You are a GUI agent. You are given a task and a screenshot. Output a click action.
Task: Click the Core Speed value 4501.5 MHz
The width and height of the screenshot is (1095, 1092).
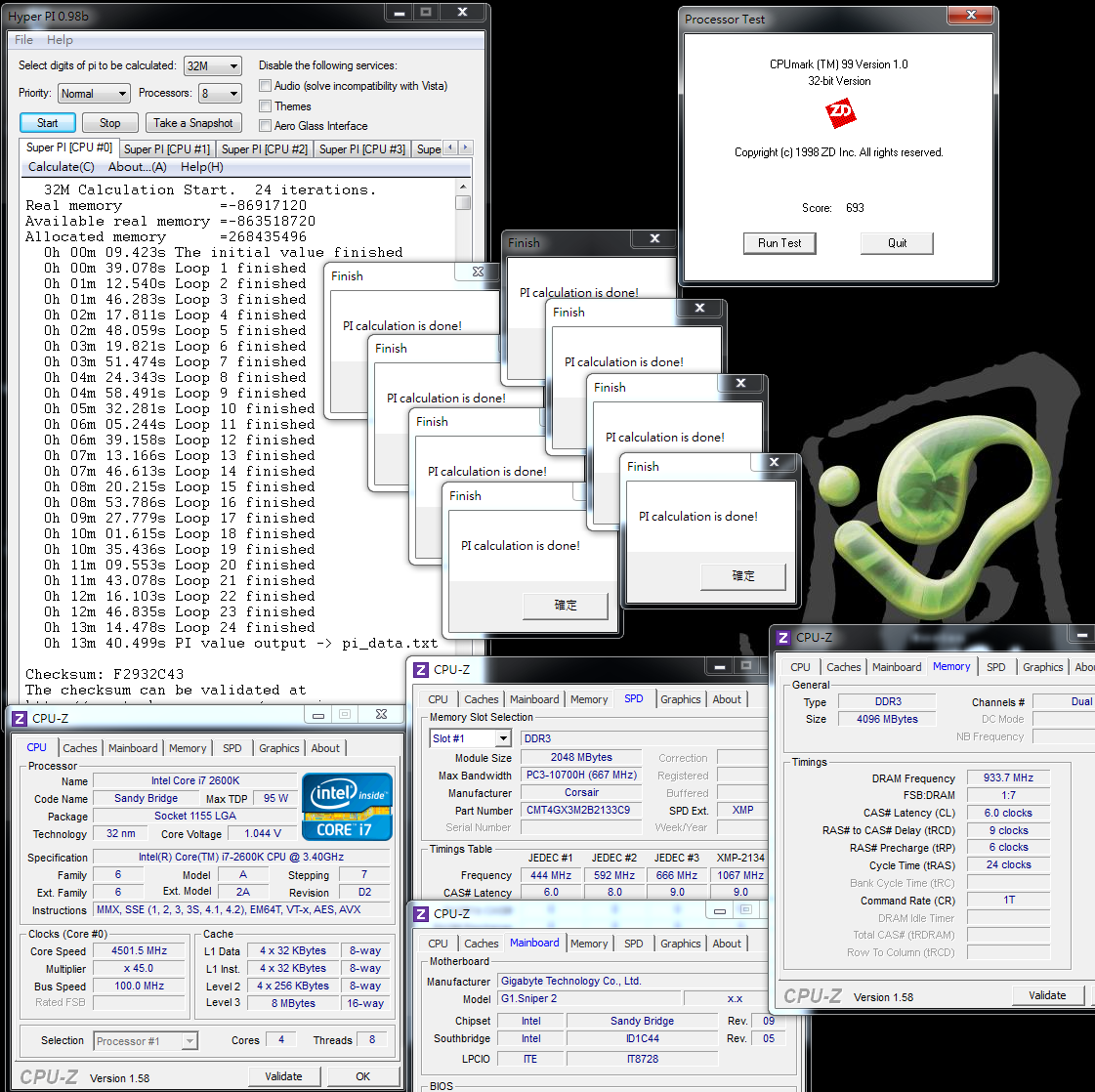click(140, 951)
